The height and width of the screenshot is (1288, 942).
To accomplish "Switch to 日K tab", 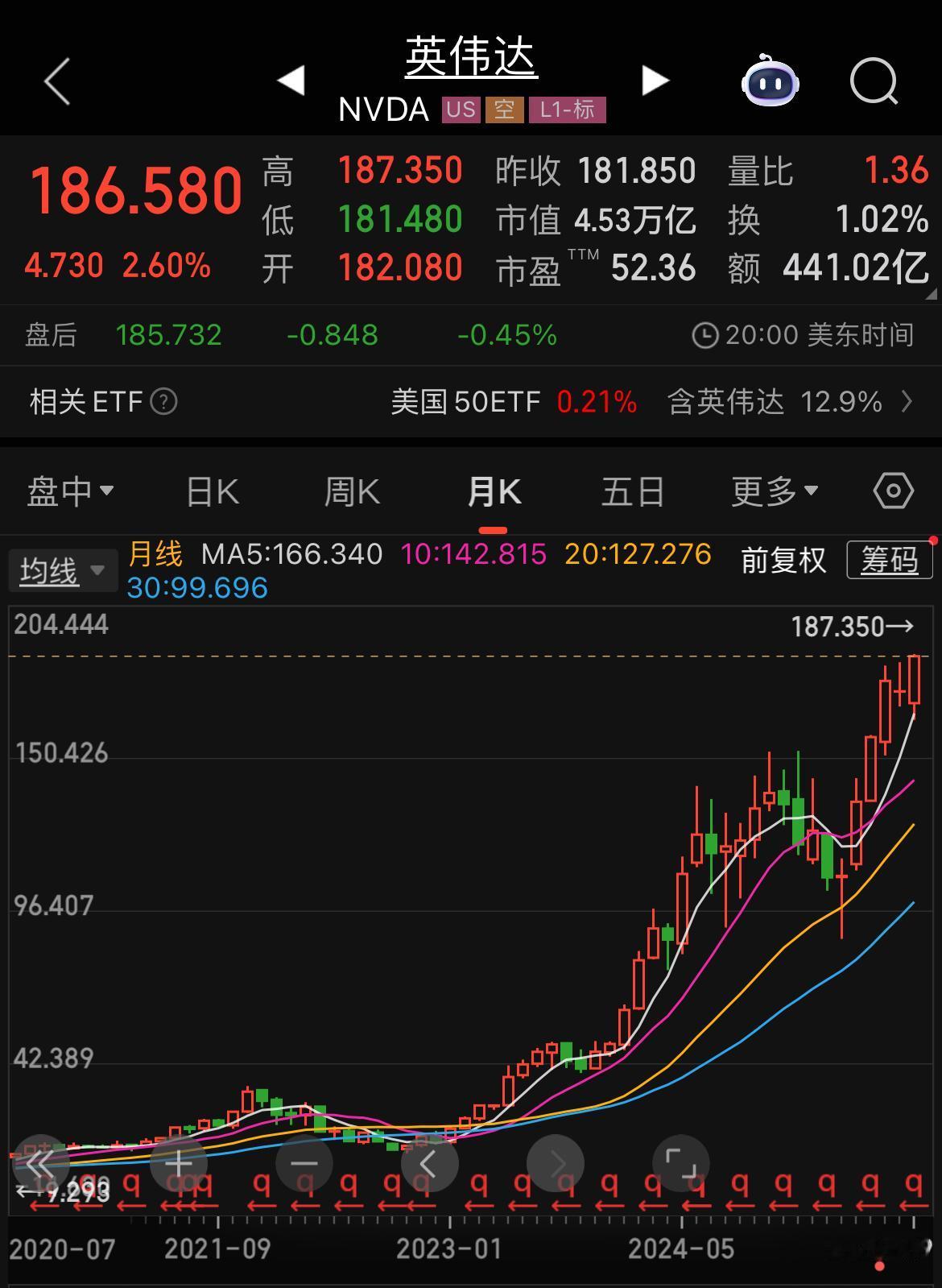I will 213,491.
